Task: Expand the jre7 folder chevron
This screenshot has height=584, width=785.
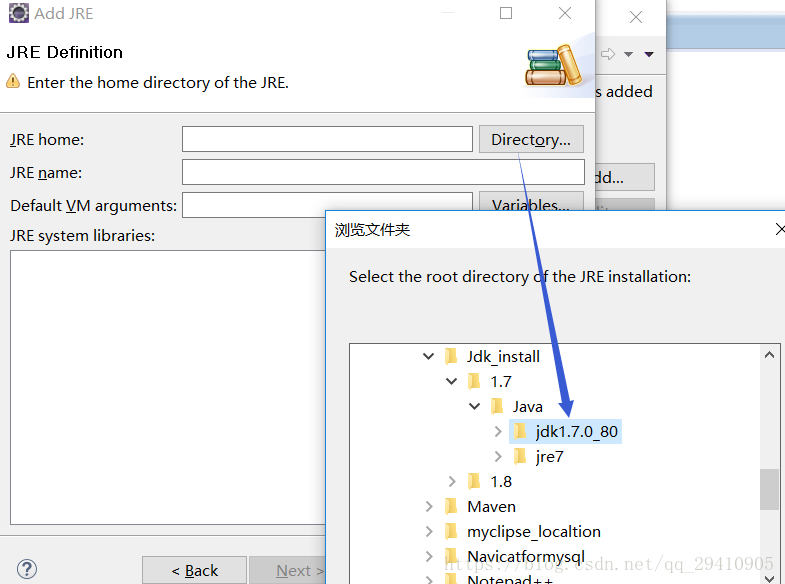Action: pos(498,456)
